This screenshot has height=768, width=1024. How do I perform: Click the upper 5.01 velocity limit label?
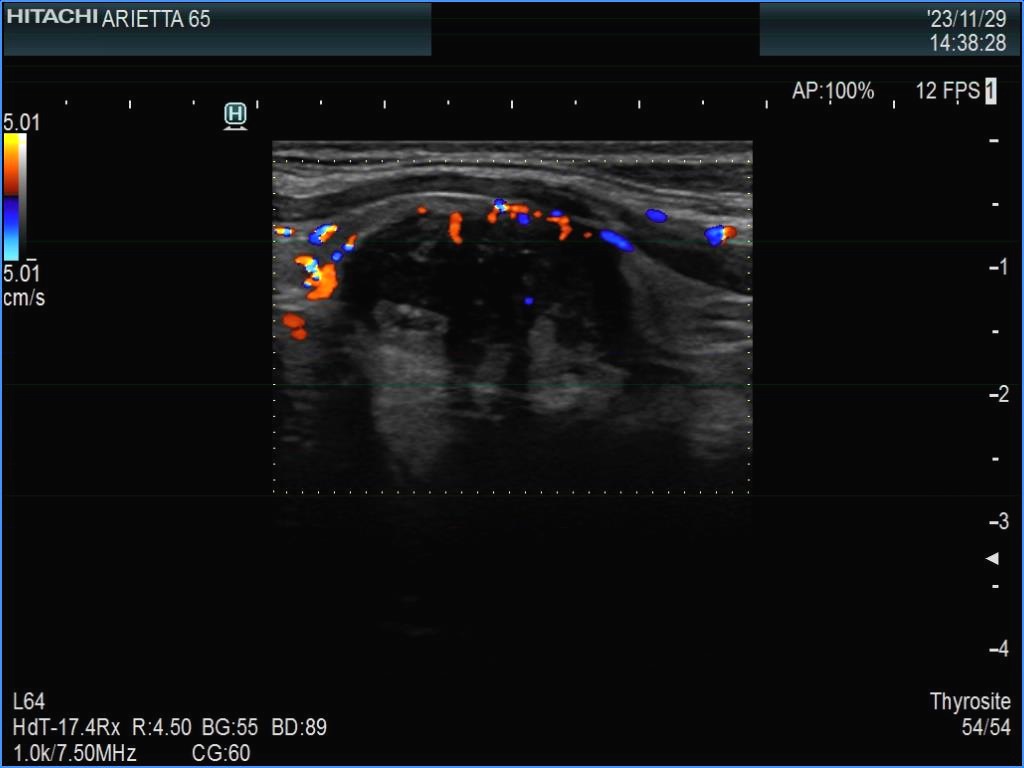click(x=21, y=123)
